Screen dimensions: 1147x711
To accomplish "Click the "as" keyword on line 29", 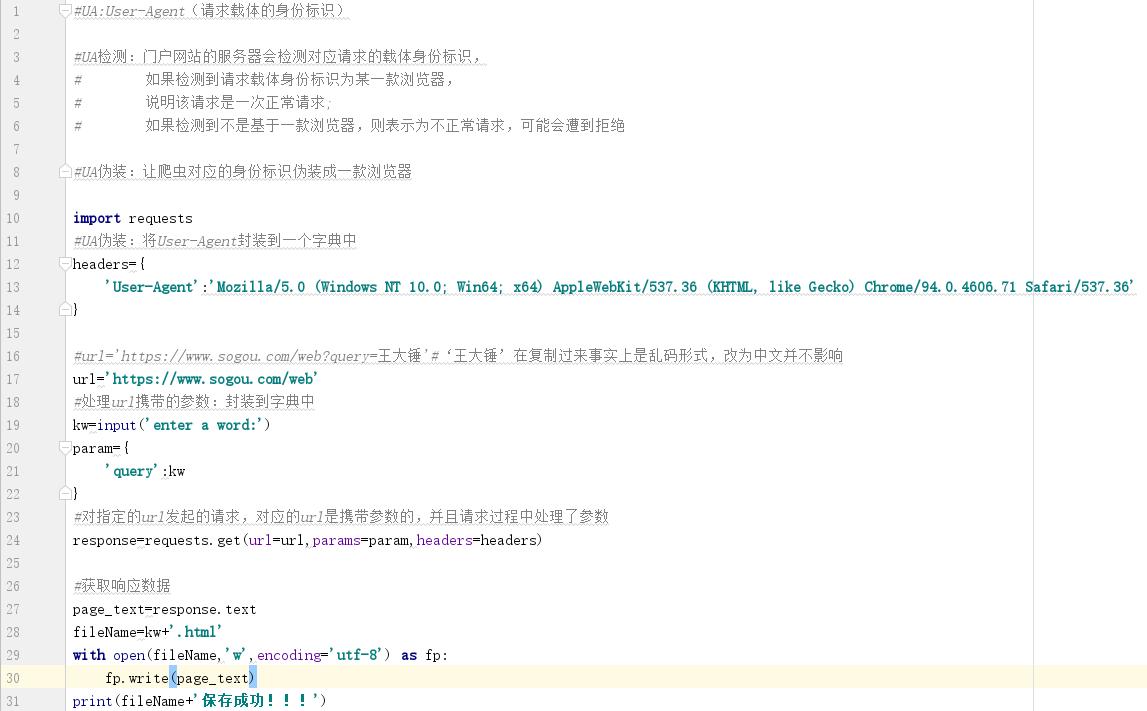I will pyautogui.click(x=409, y=655).
